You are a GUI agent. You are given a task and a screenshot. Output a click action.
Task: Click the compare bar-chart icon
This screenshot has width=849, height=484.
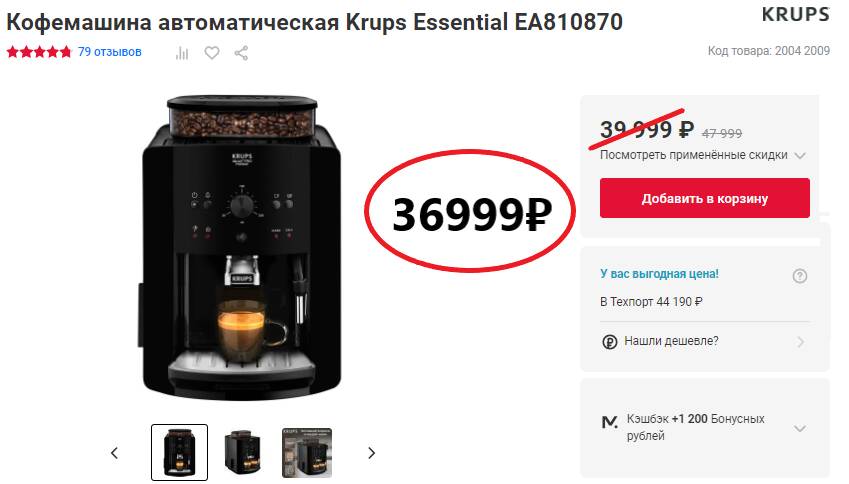(182, 53)
